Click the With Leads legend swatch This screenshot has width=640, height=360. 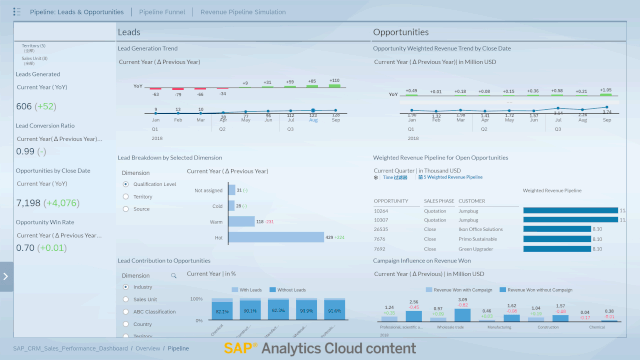[x=235, y=290]
